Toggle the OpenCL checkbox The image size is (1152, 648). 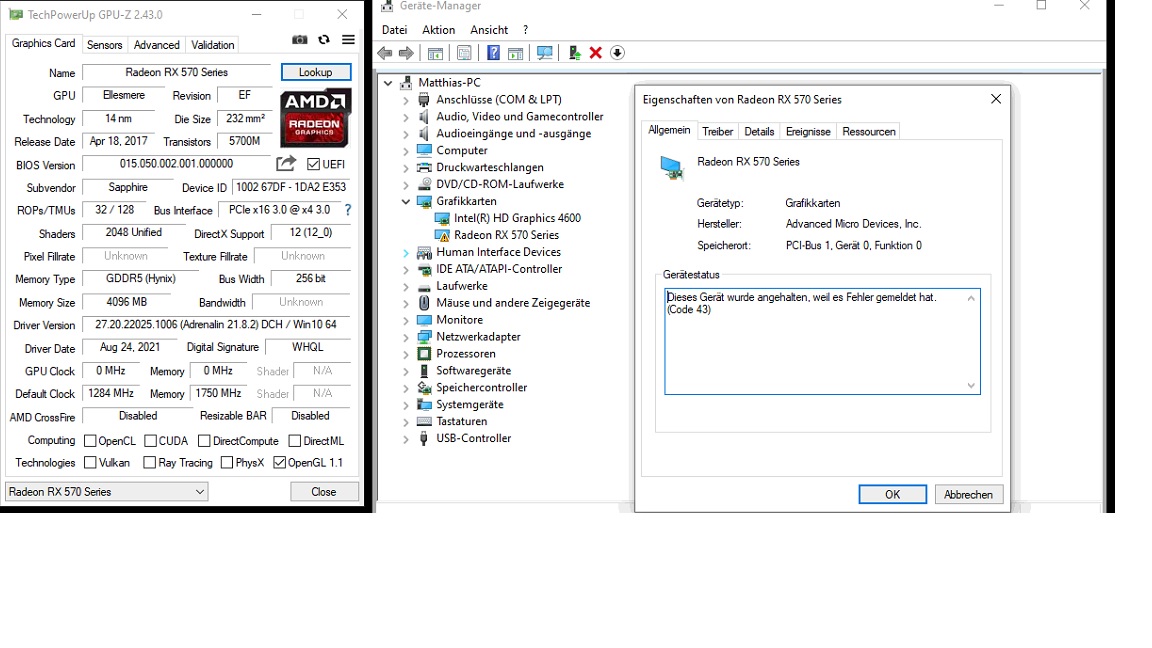[x=90, y=441]
